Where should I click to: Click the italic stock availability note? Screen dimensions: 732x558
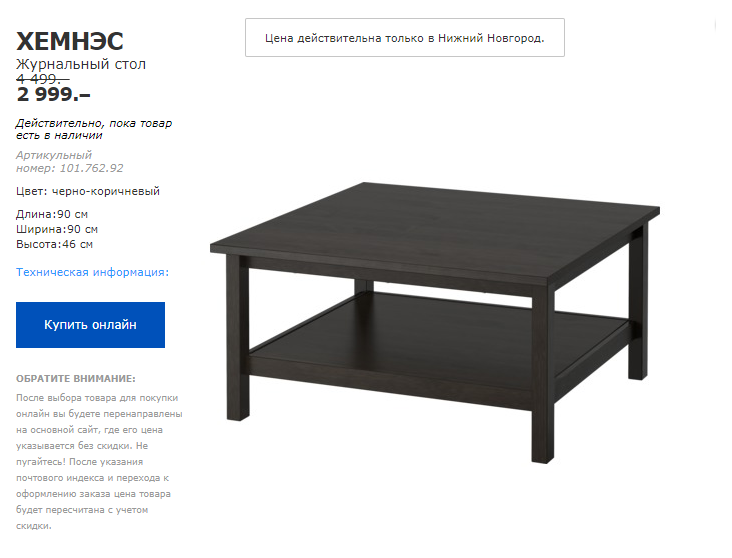pos(94,129)
